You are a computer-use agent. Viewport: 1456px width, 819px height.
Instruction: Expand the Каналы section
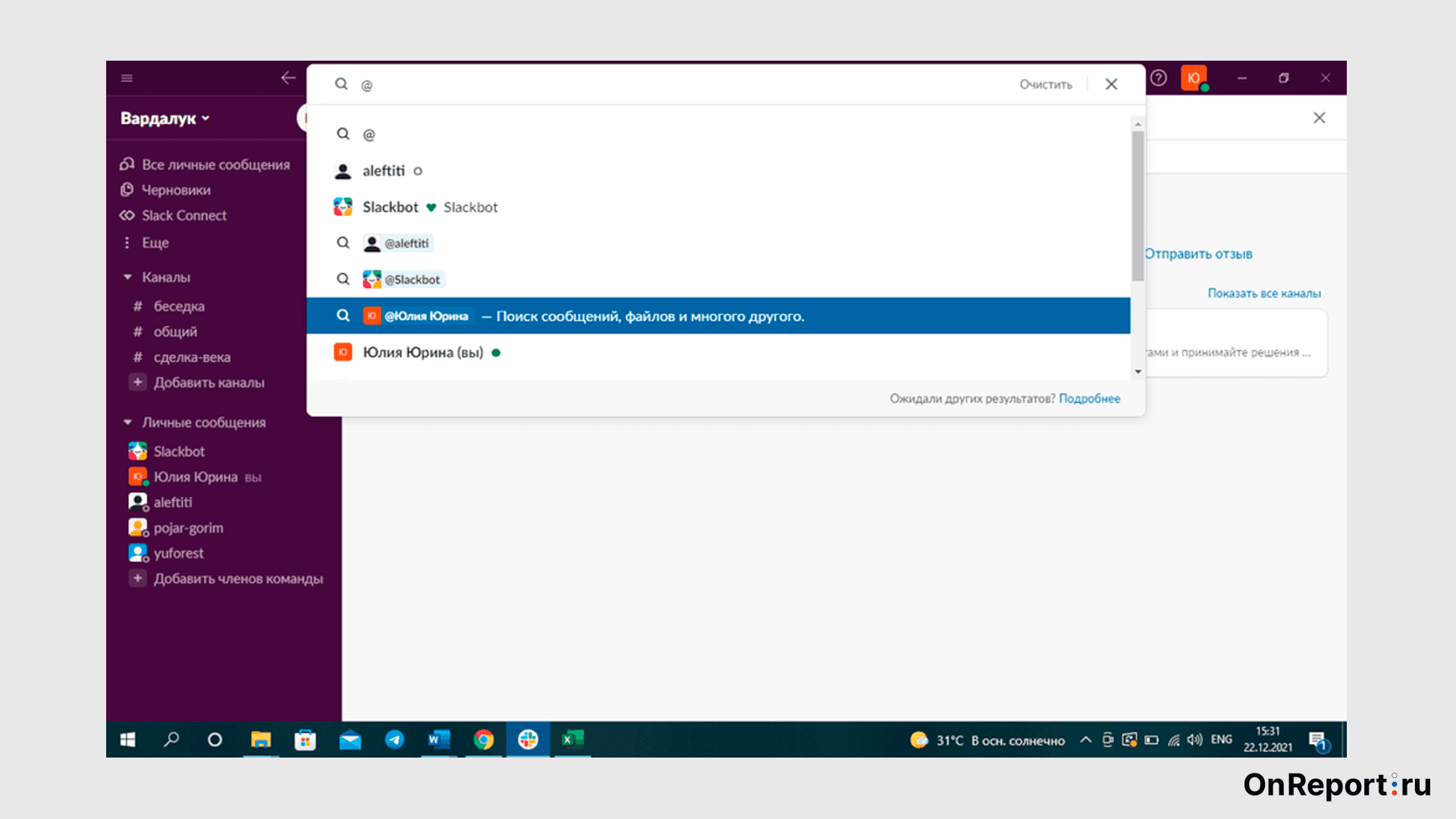(128, 277)
